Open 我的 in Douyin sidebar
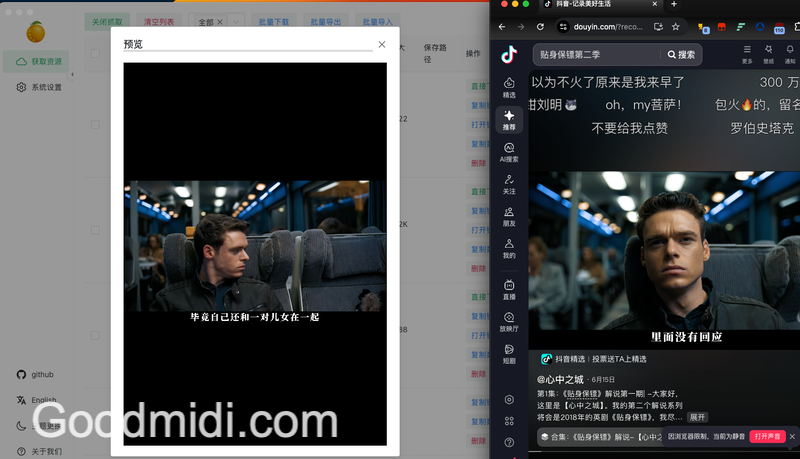The height and width of the screenshot is (459, 800). pyautogui.click(x=509, y=249)
